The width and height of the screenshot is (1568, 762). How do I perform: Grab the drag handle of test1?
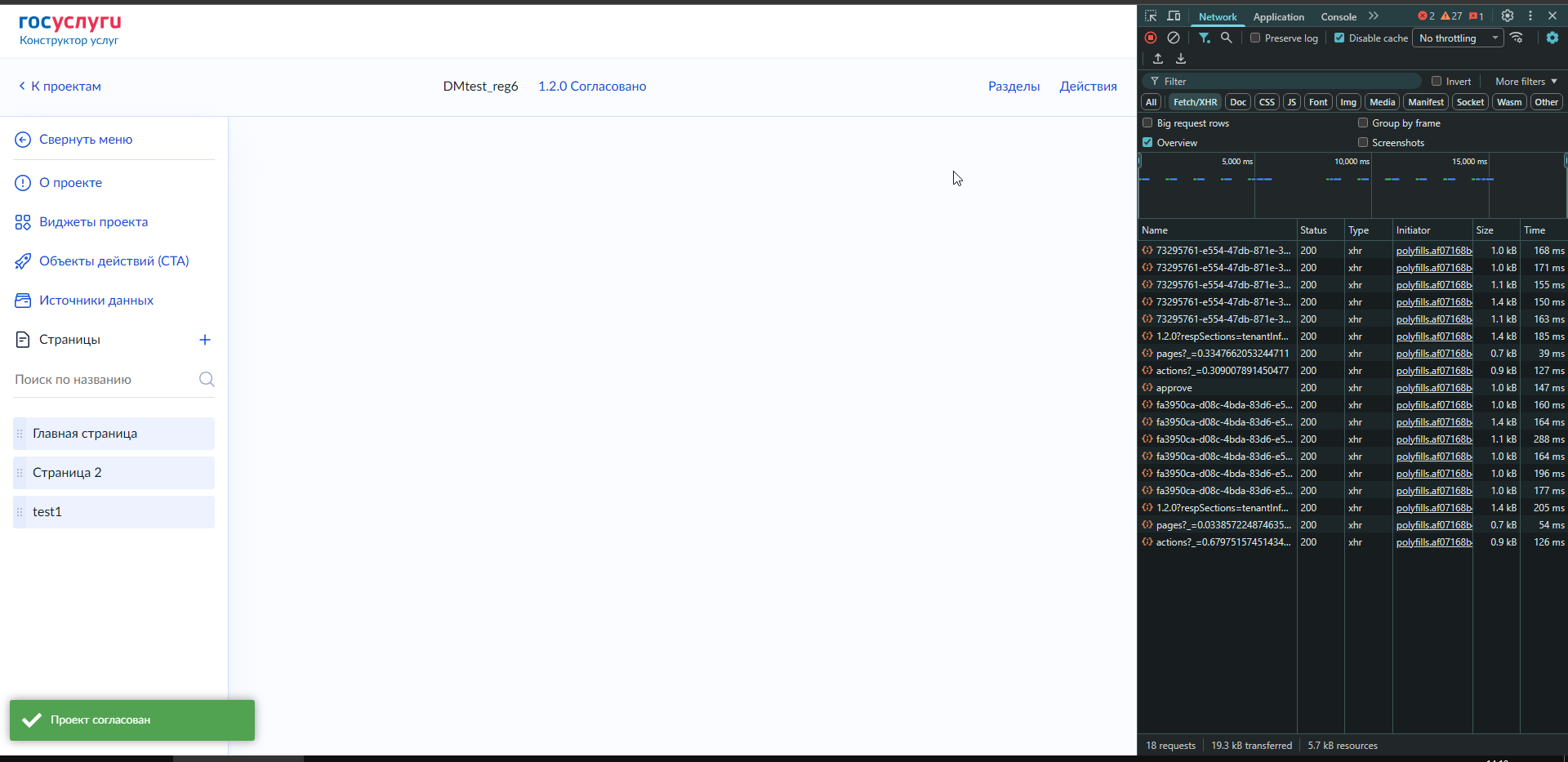(x=20, y=512)
